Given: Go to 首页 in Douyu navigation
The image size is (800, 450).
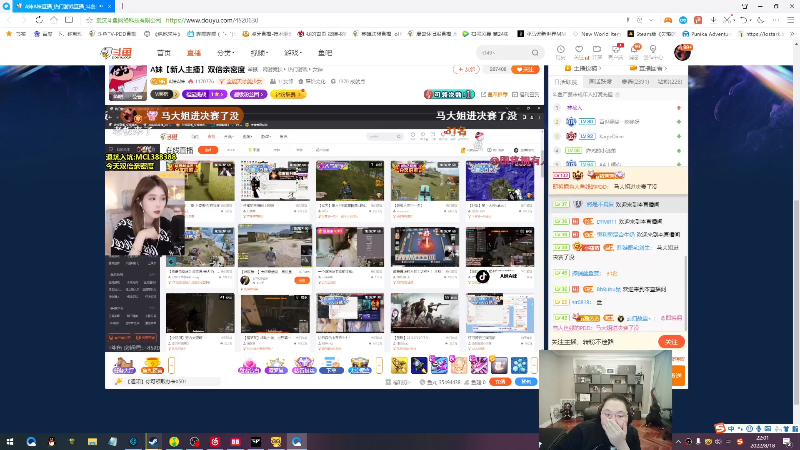Looking at the screenshot, I should 164,53.
